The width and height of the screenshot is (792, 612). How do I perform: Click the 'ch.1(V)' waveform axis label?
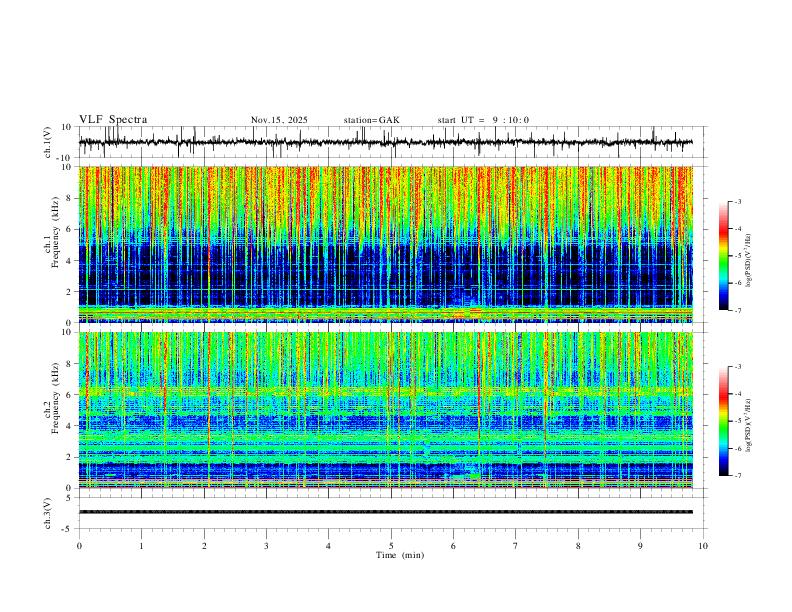pyautogui.click(x=48, y=142)
